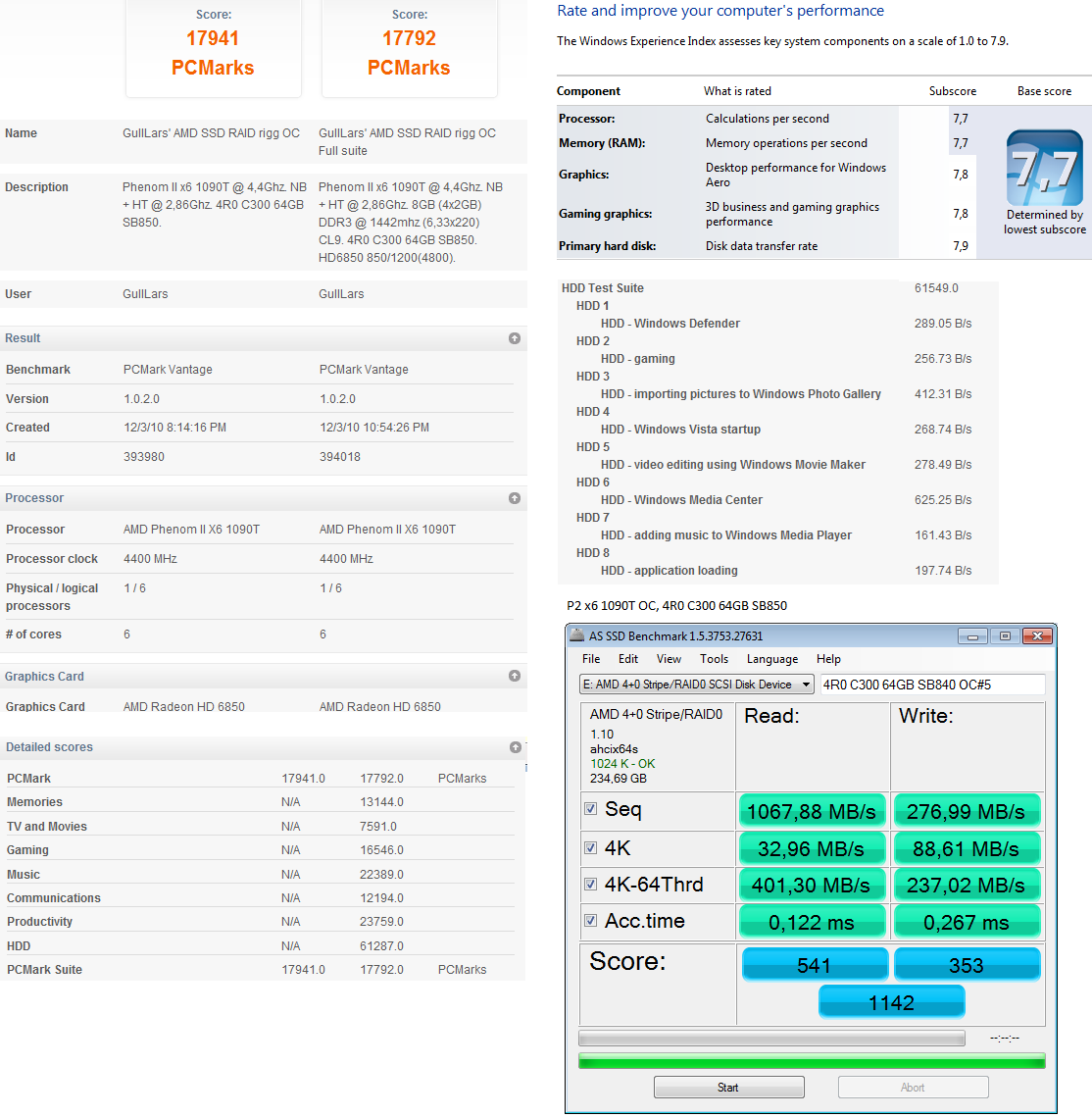Open the Edit menu in AS SSD Benchmark
This screenshot has height=1117, width=1092.
click(628, 659)
